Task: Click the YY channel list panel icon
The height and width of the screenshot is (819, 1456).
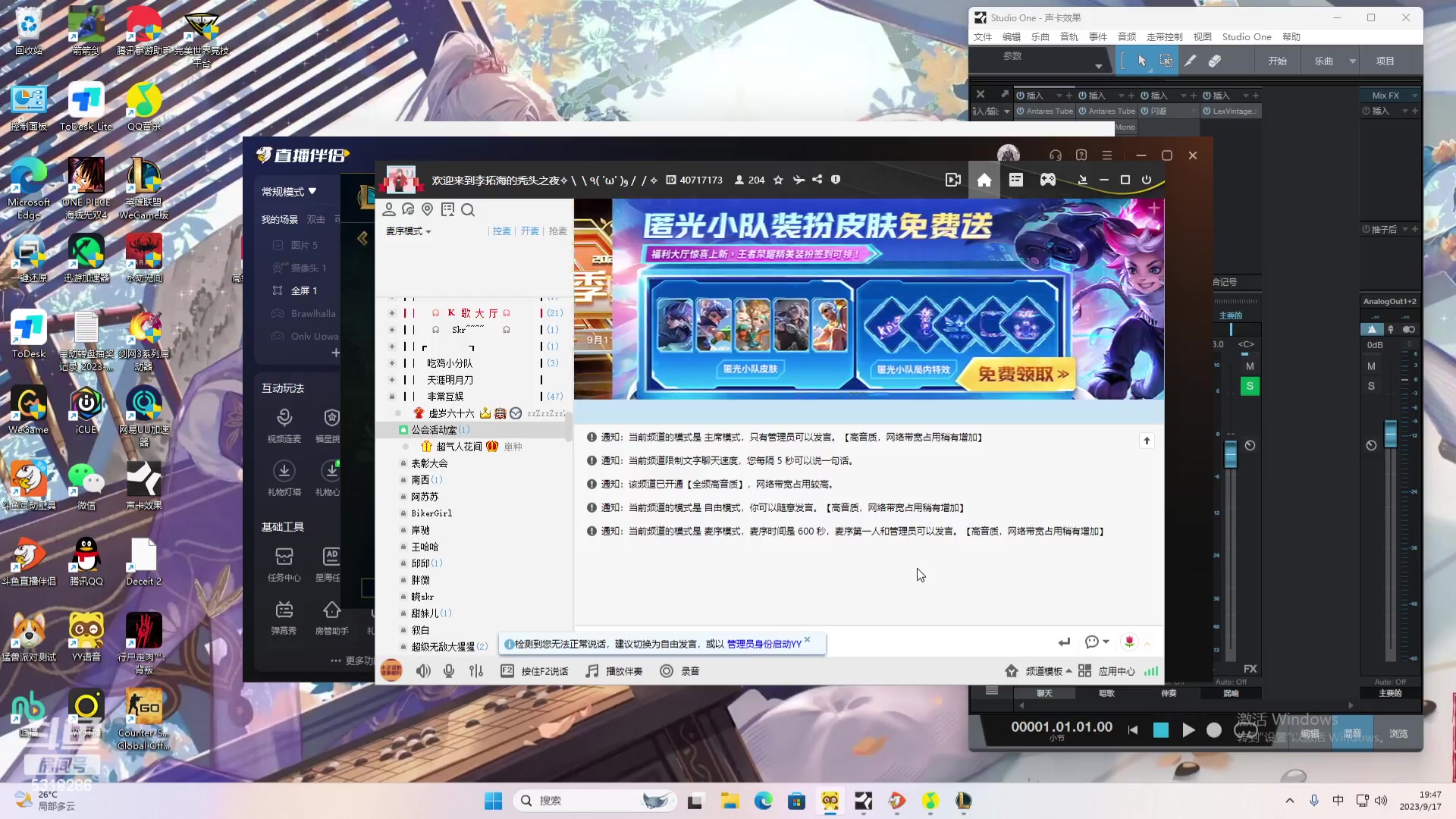Action: tap(1016, 180)
